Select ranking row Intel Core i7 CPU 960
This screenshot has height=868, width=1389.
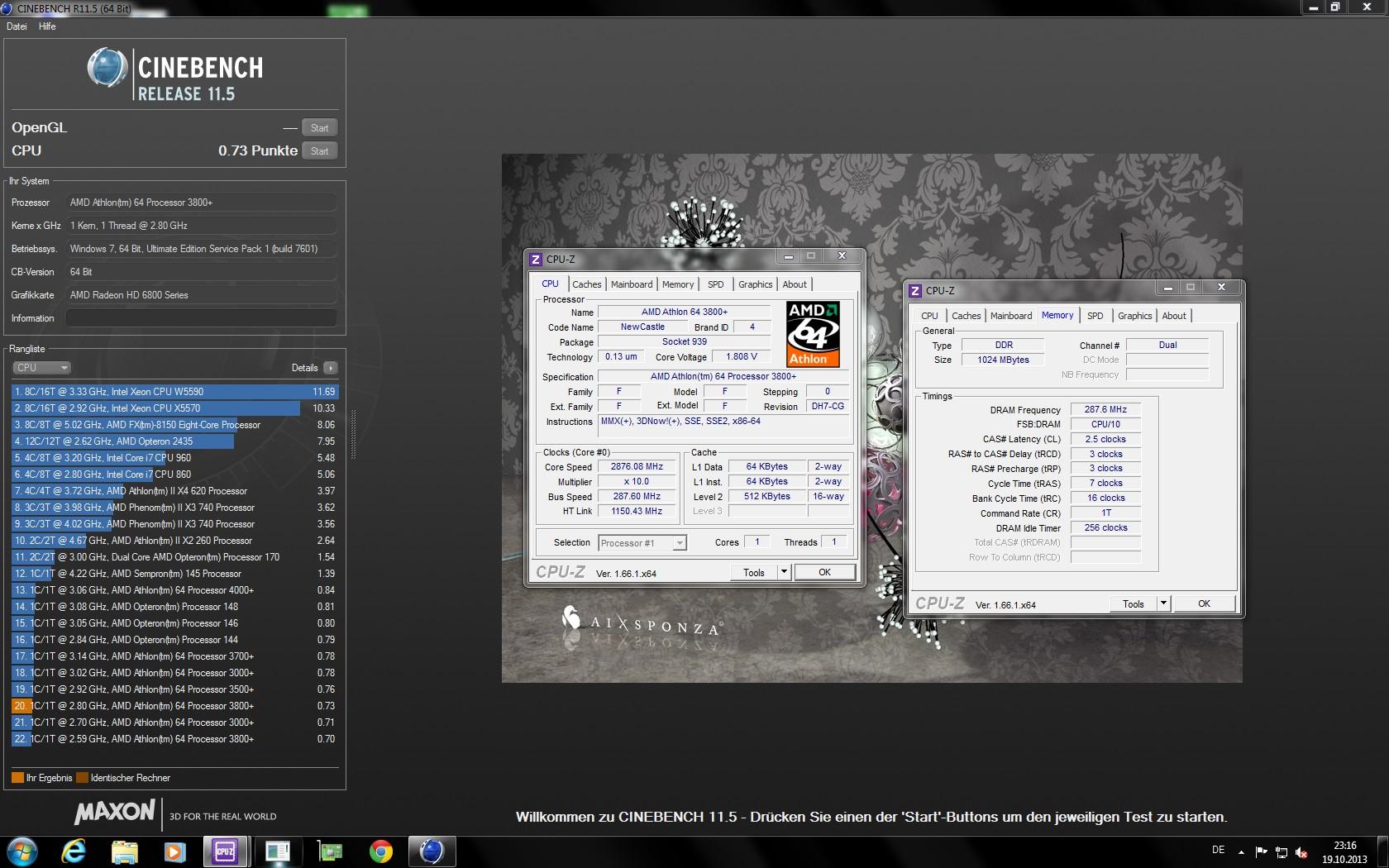174,458
